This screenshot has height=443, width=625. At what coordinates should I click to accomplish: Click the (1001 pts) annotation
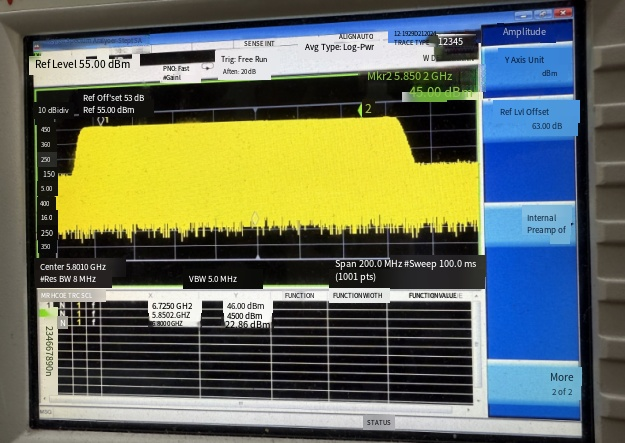[x=355, y=277]
